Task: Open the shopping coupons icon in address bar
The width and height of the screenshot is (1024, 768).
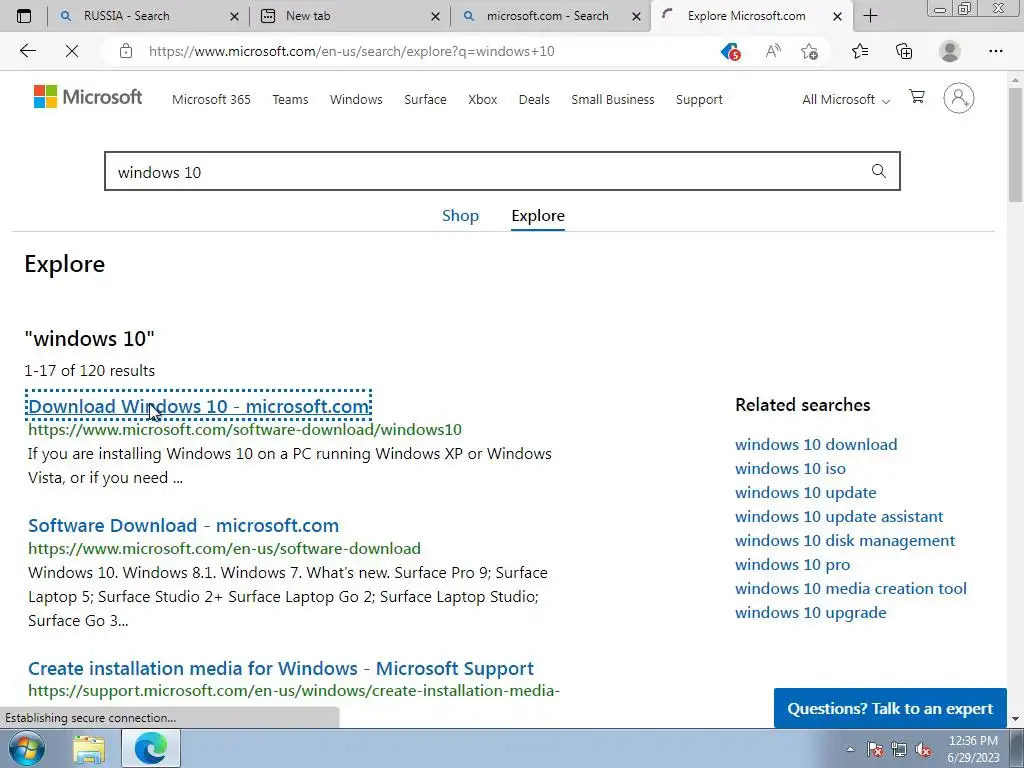Action: 730,51
